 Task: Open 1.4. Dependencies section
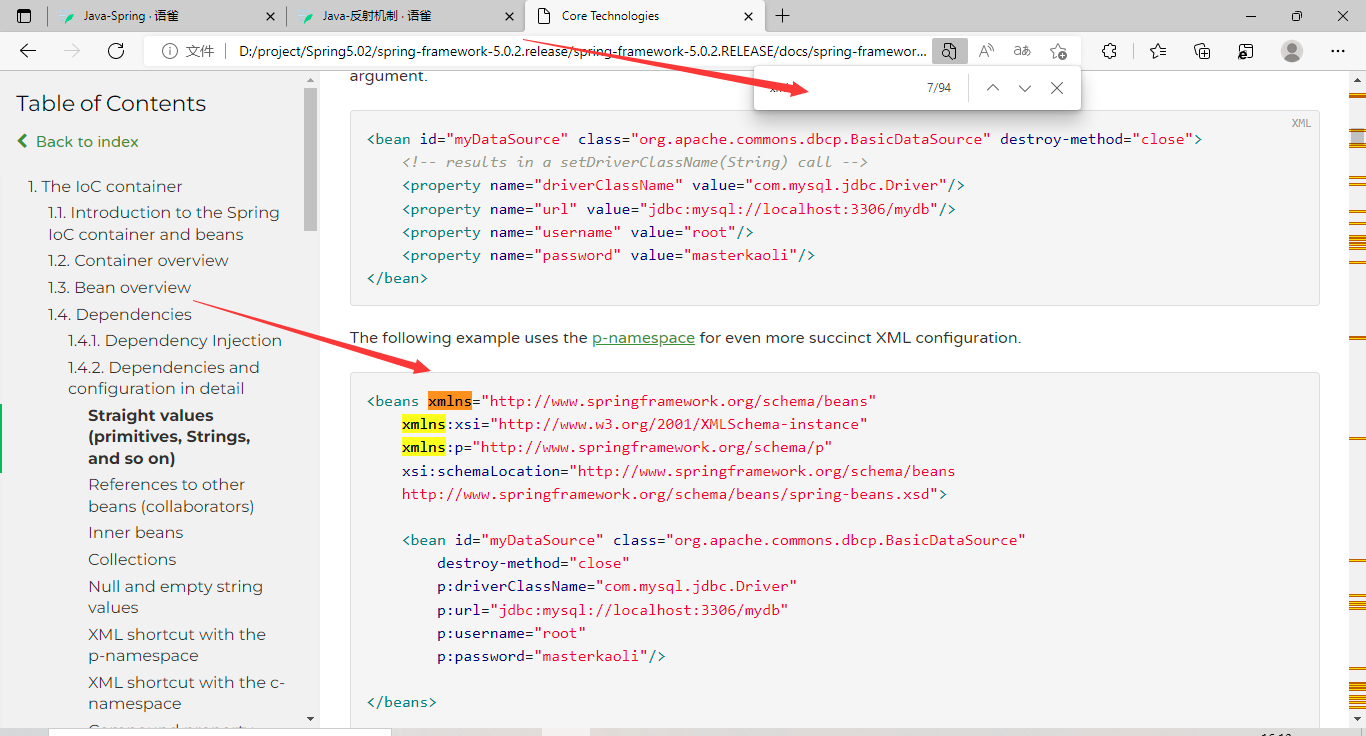coord(120,314)
